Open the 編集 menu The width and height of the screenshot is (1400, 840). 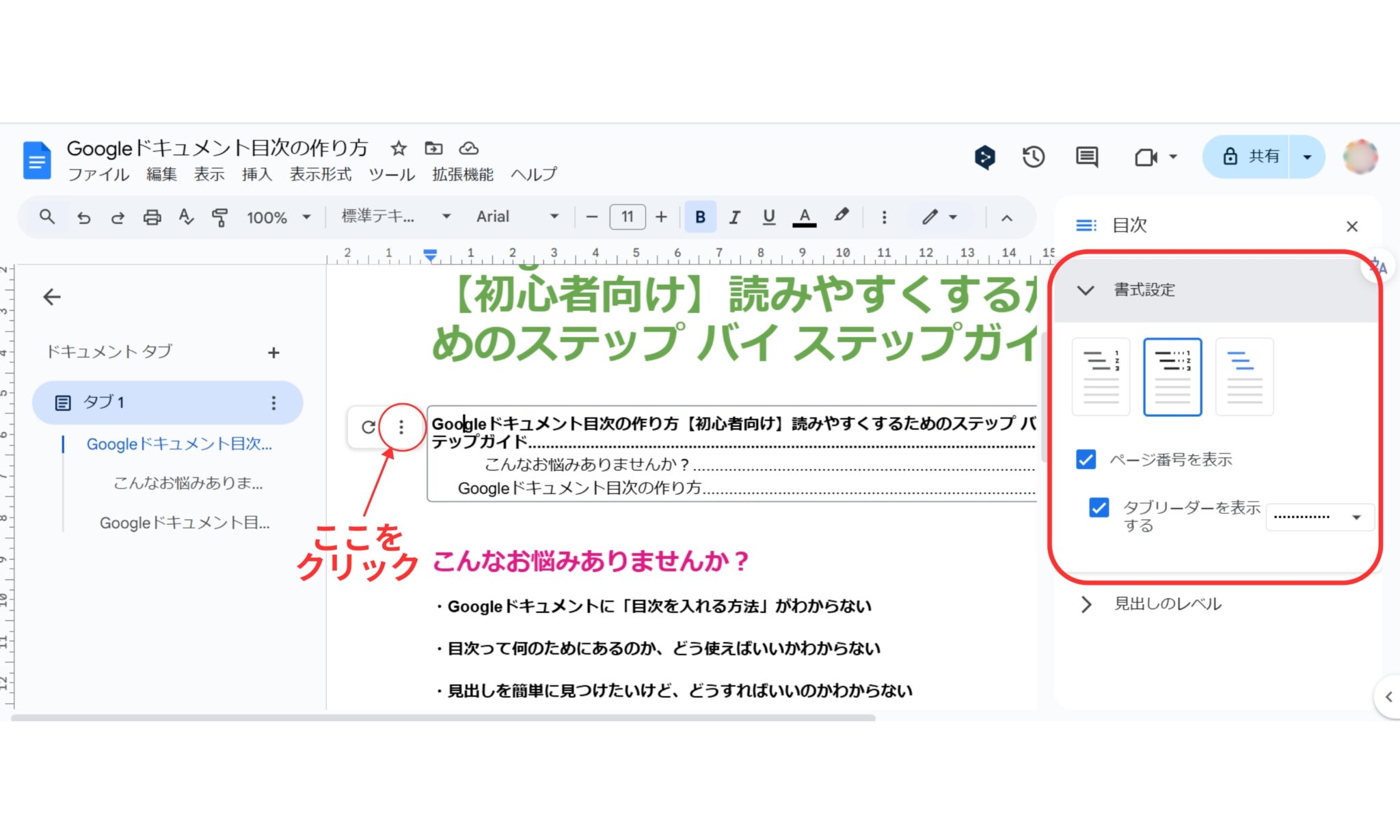161,174
